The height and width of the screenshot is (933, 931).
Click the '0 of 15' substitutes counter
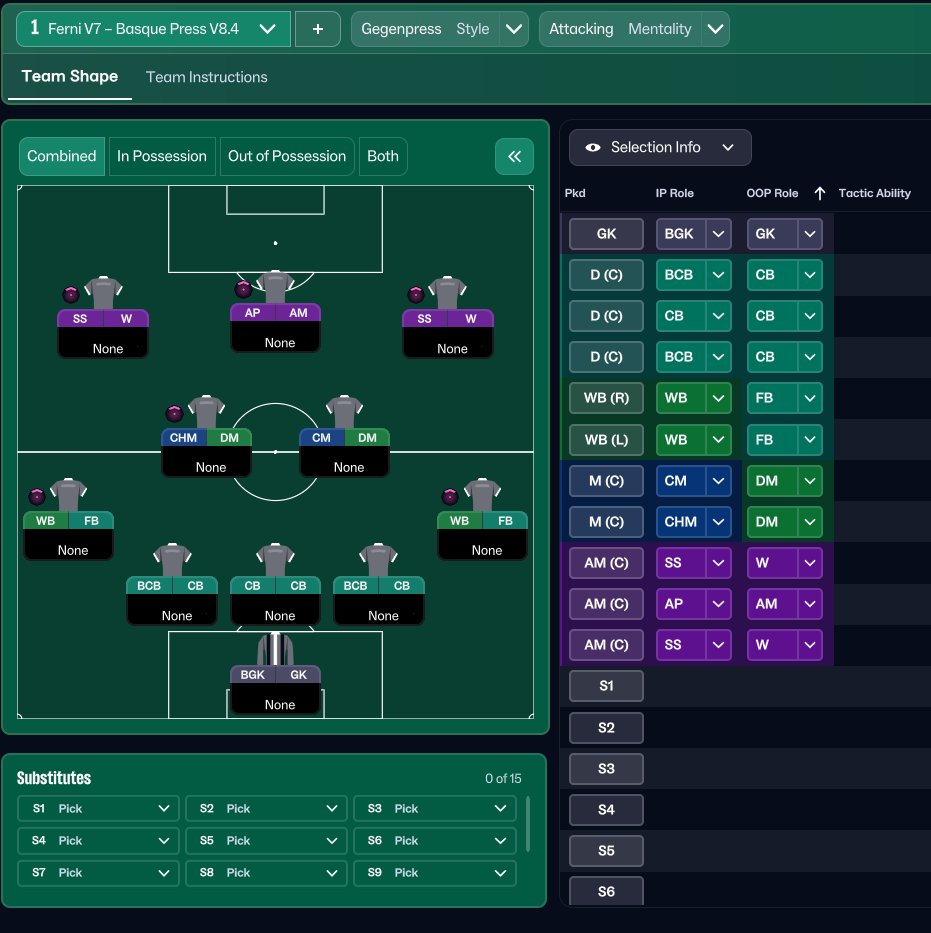pos(503,778)
